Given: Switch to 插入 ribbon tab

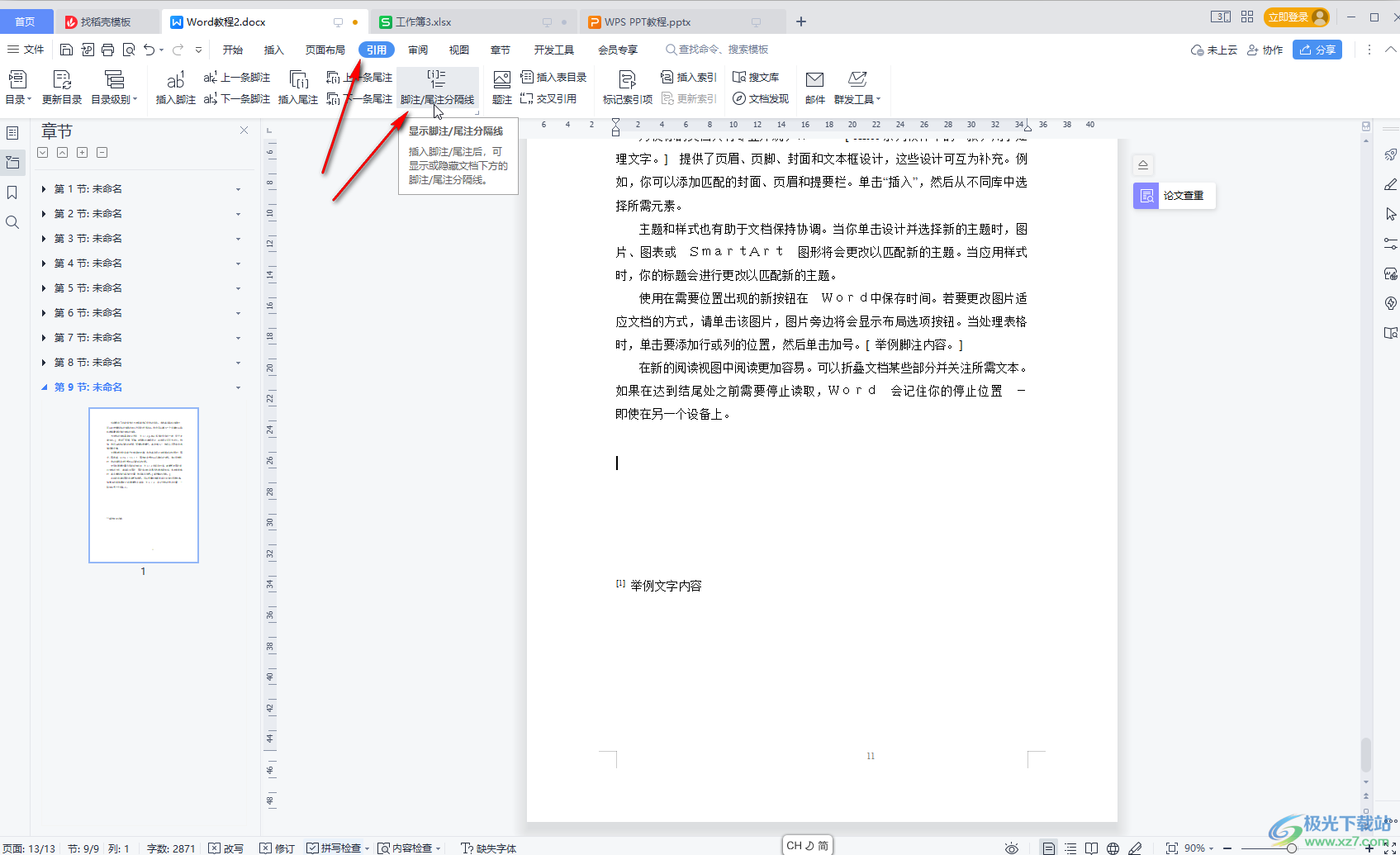Looking at the screenshot, I should click(x=273, y=50).
